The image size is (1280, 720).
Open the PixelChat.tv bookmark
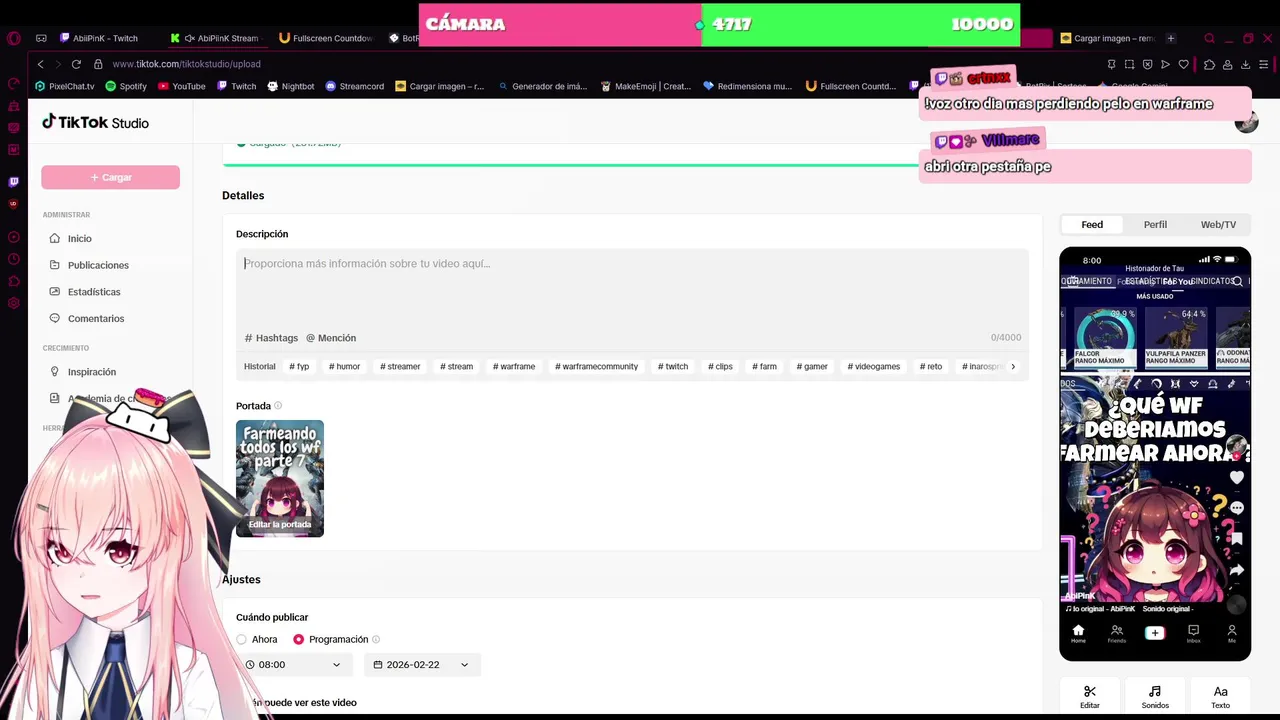64,86
